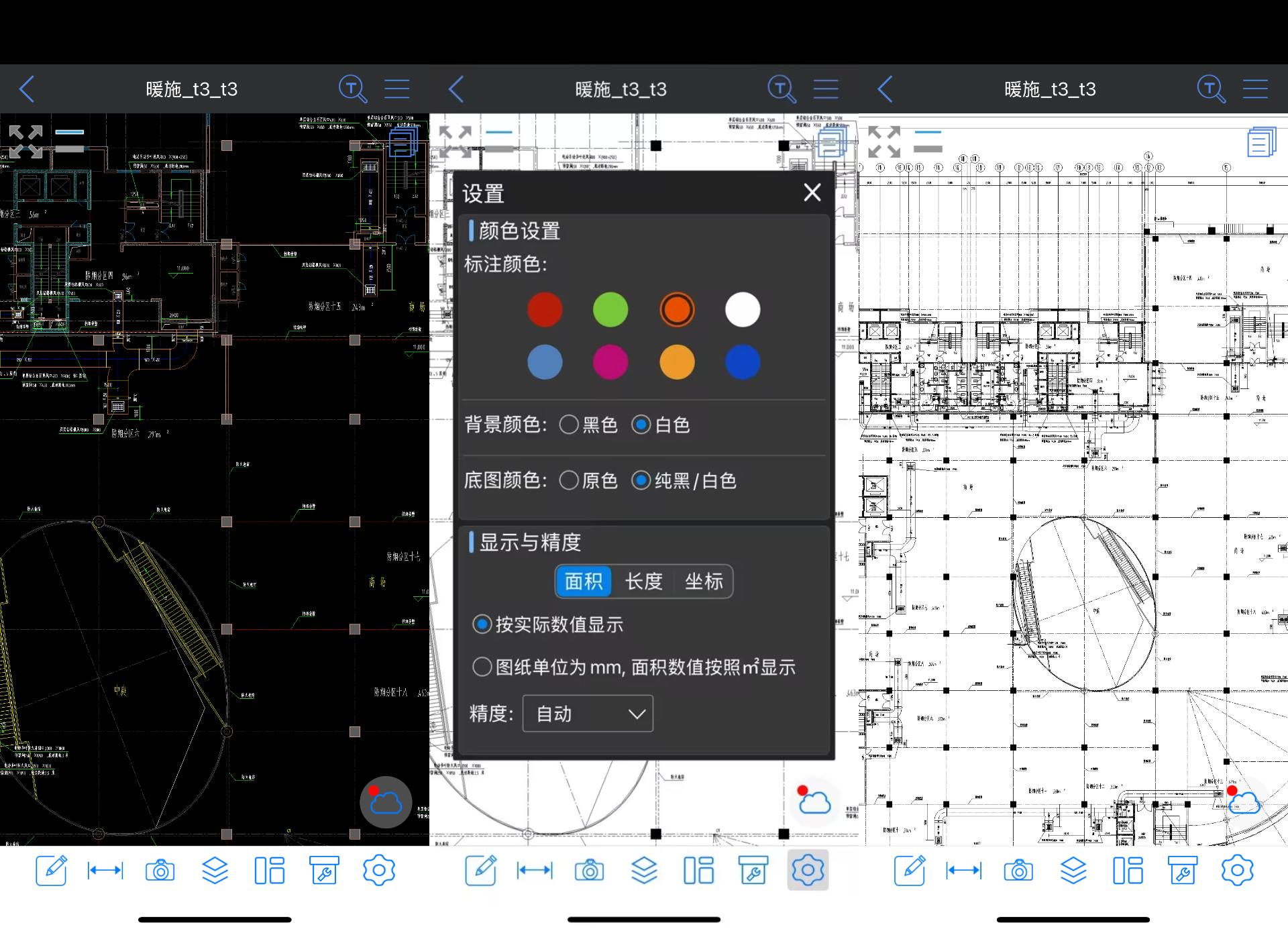Screen dimensions: 1288x931
Task: Tap the edit annotation pencil icon in the left panel
Action: [x=52, y=871]
